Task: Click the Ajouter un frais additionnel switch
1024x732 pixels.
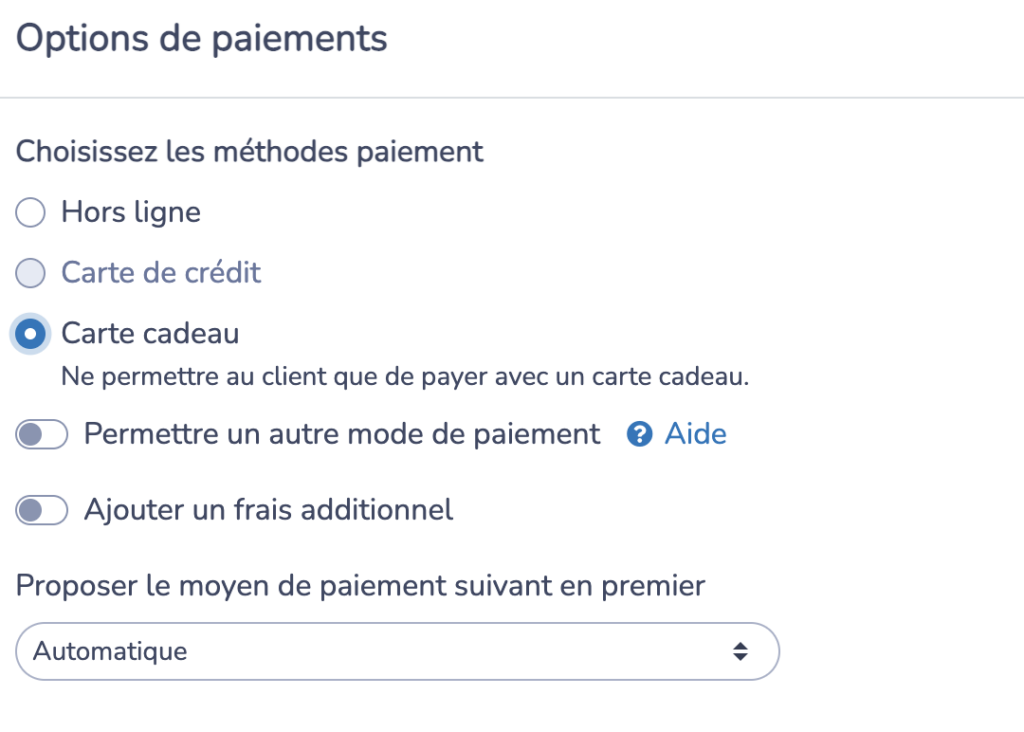Action: point(41,510)
